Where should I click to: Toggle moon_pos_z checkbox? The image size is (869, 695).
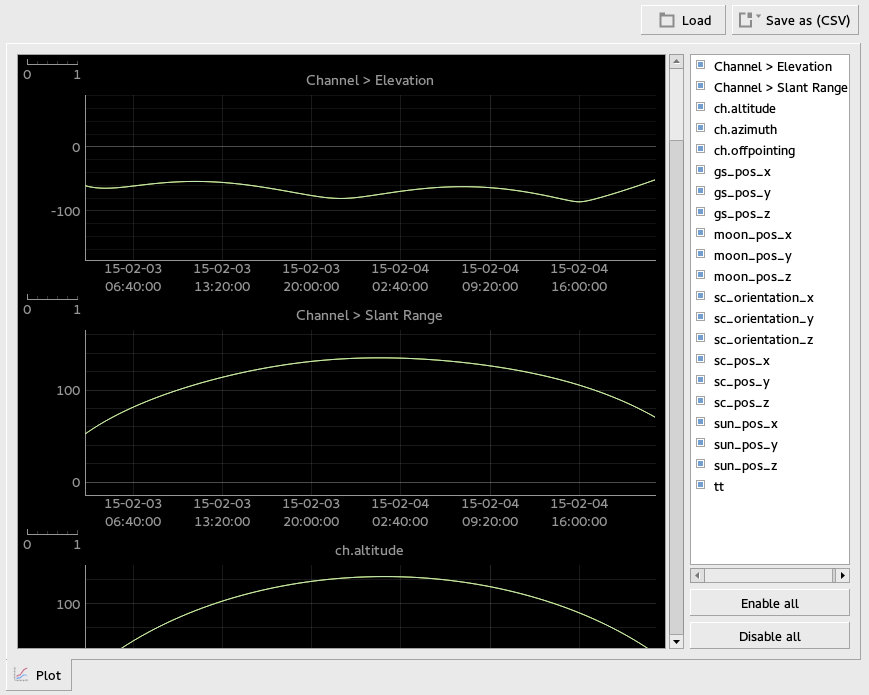701,276
